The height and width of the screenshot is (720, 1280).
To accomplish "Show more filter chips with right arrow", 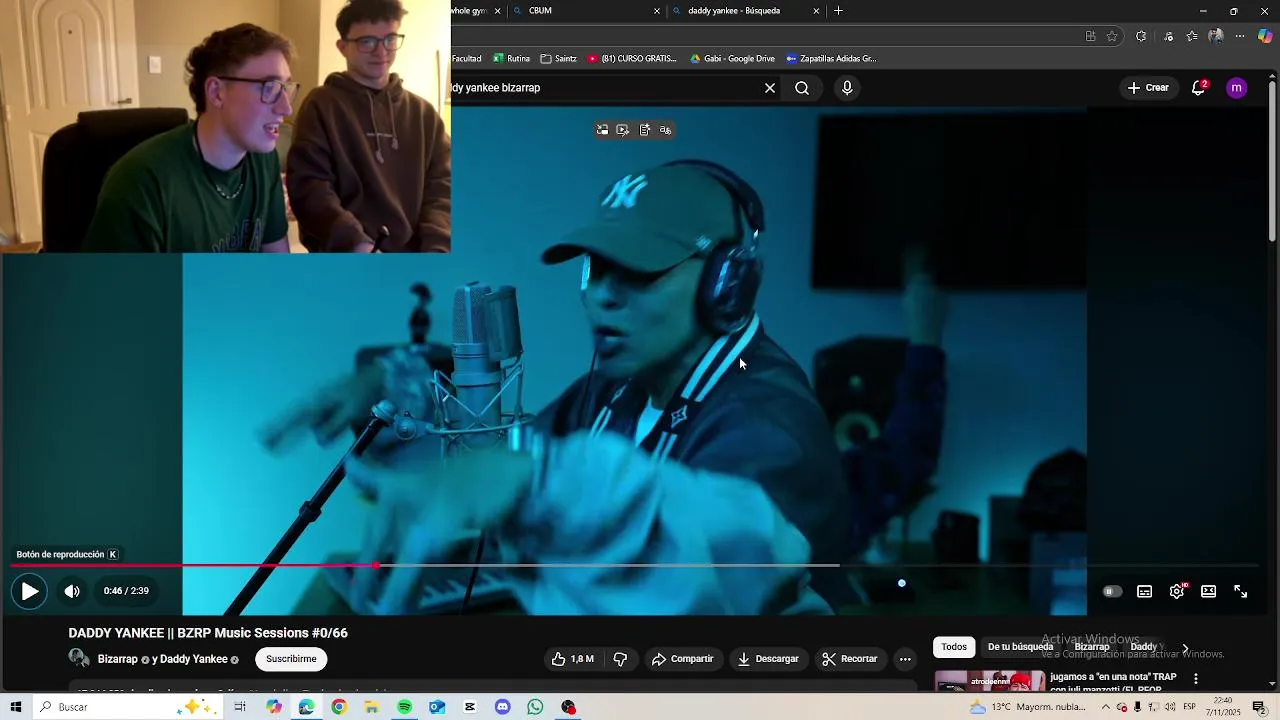I will (x=1185, y=648).
